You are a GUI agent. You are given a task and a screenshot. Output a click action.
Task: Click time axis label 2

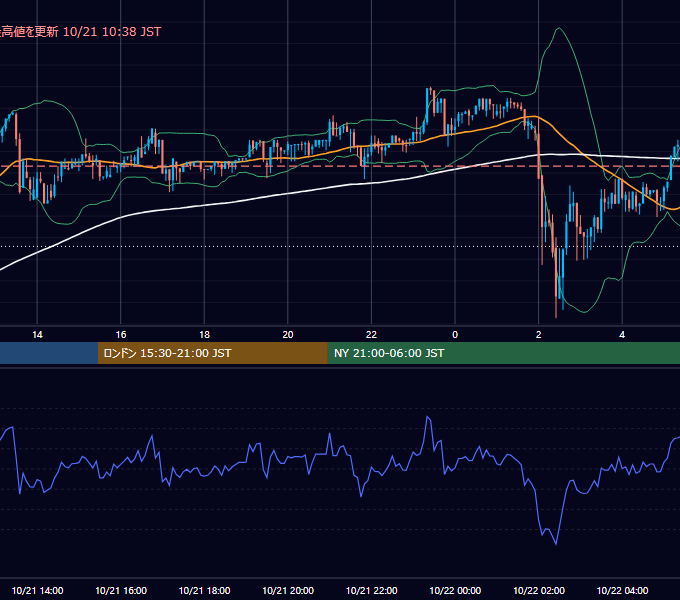click(539, 335)
